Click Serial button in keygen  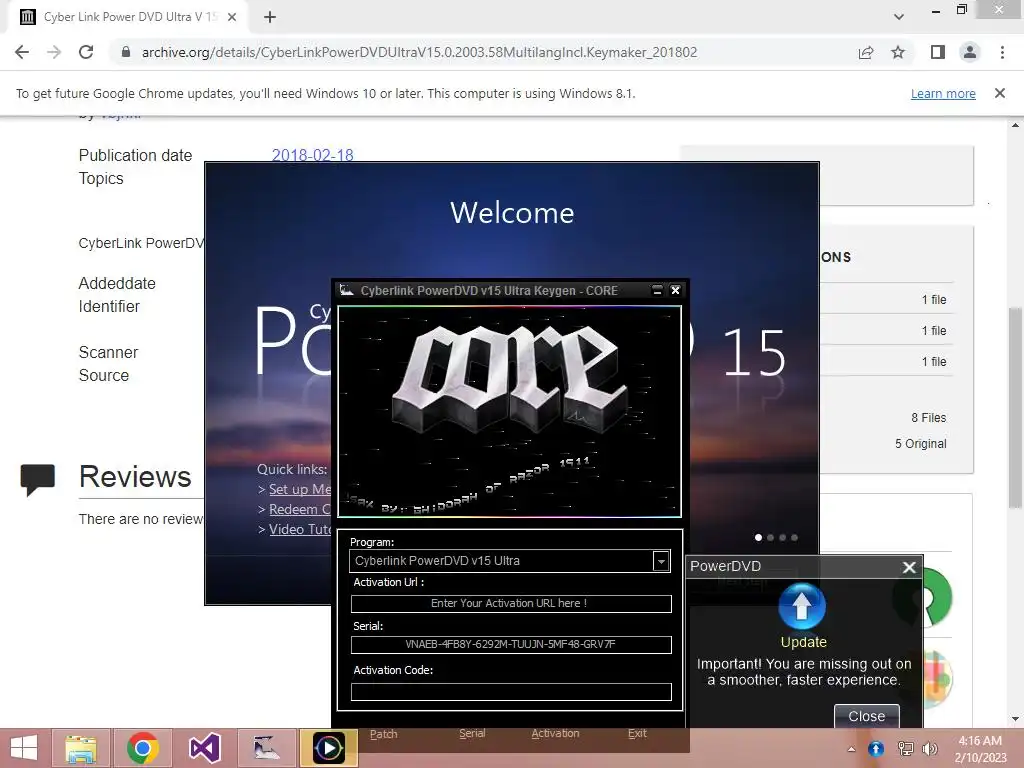tap(472, 733)
